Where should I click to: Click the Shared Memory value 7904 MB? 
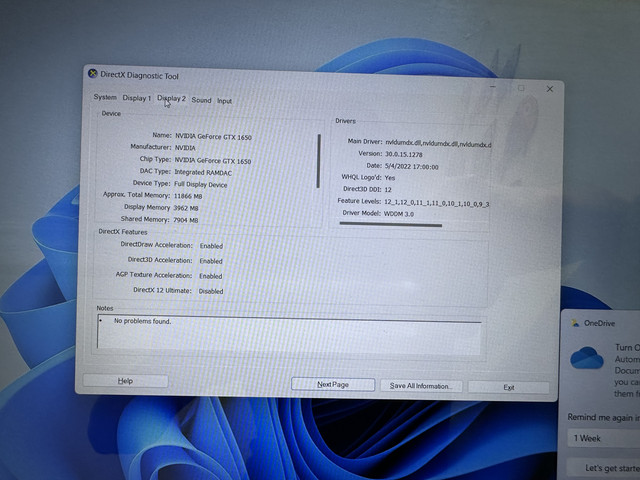tap(186, 220)
